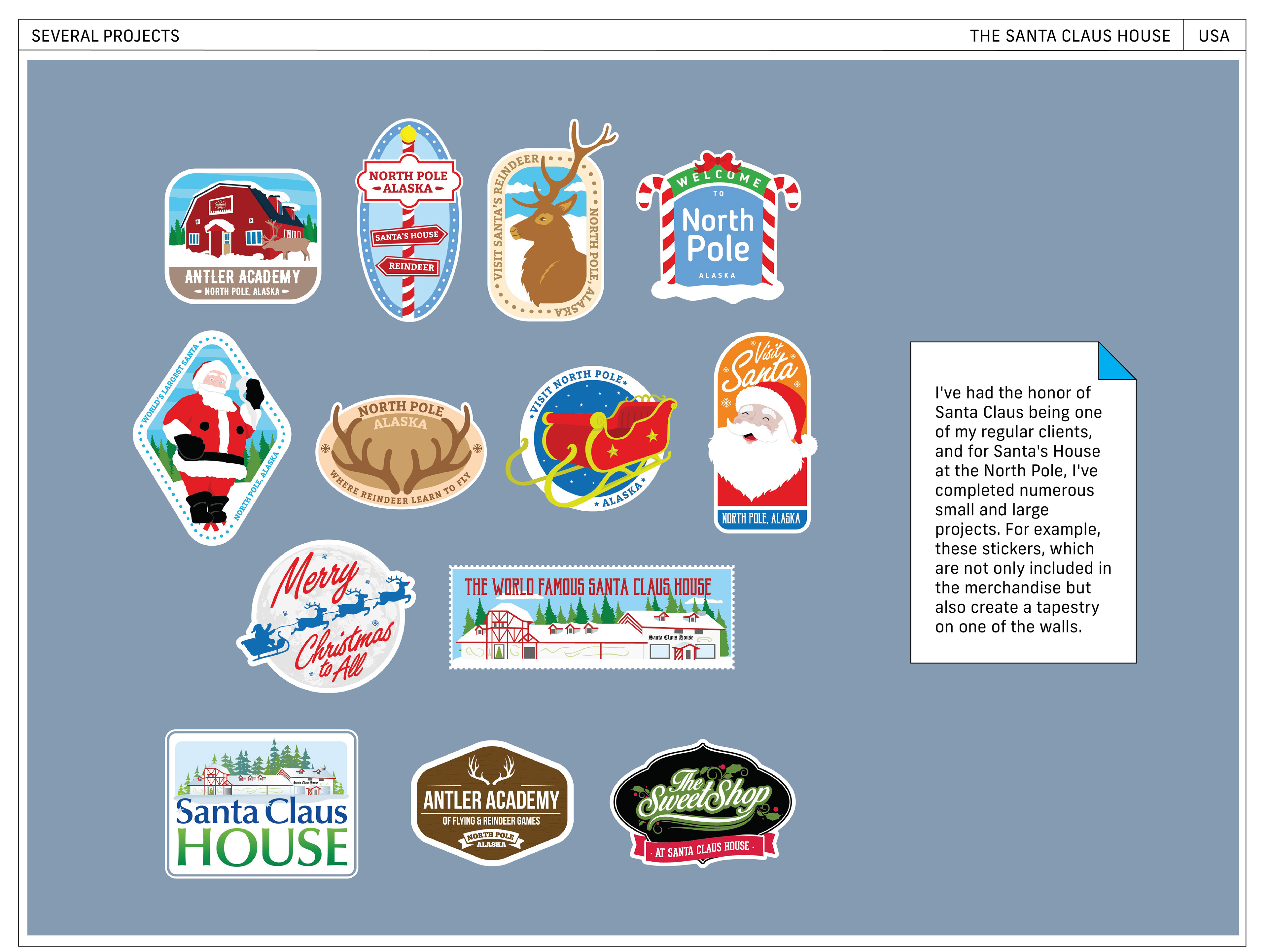Select the red sleigh Visit North Pole sticker
Image resolution: width=1268 pixels, height=952 pixels.
pyautogui.click(x=590, y=438)
